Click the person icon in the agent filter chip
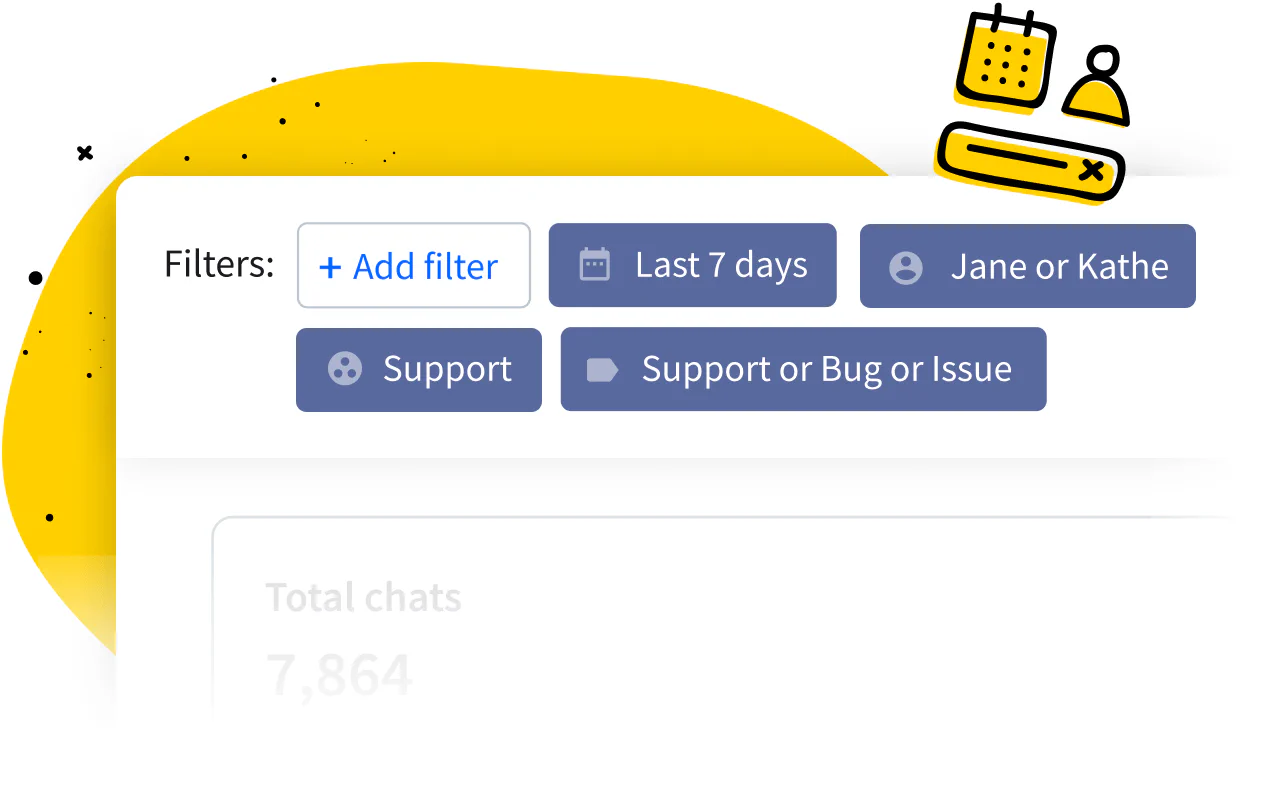 tap(906, 266)
